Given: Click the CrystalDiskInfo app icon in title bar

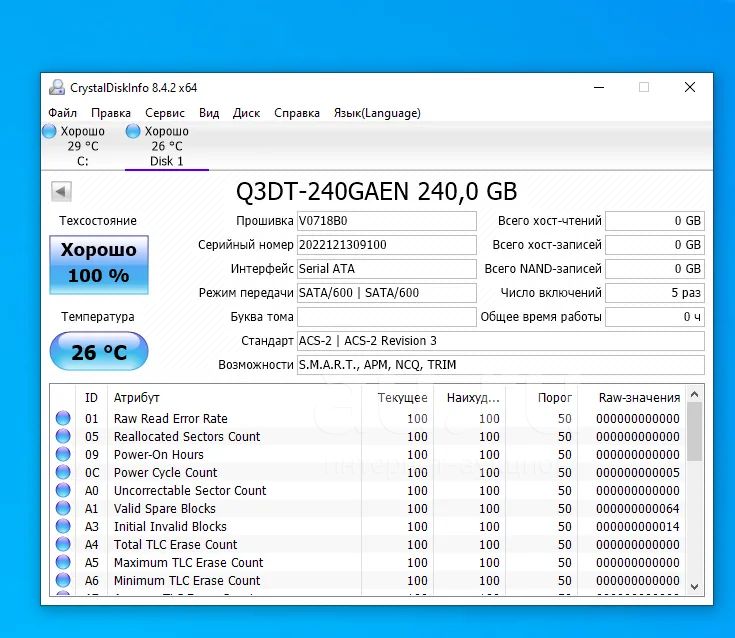Looking at the screenshot, I should tap(57, 87).
